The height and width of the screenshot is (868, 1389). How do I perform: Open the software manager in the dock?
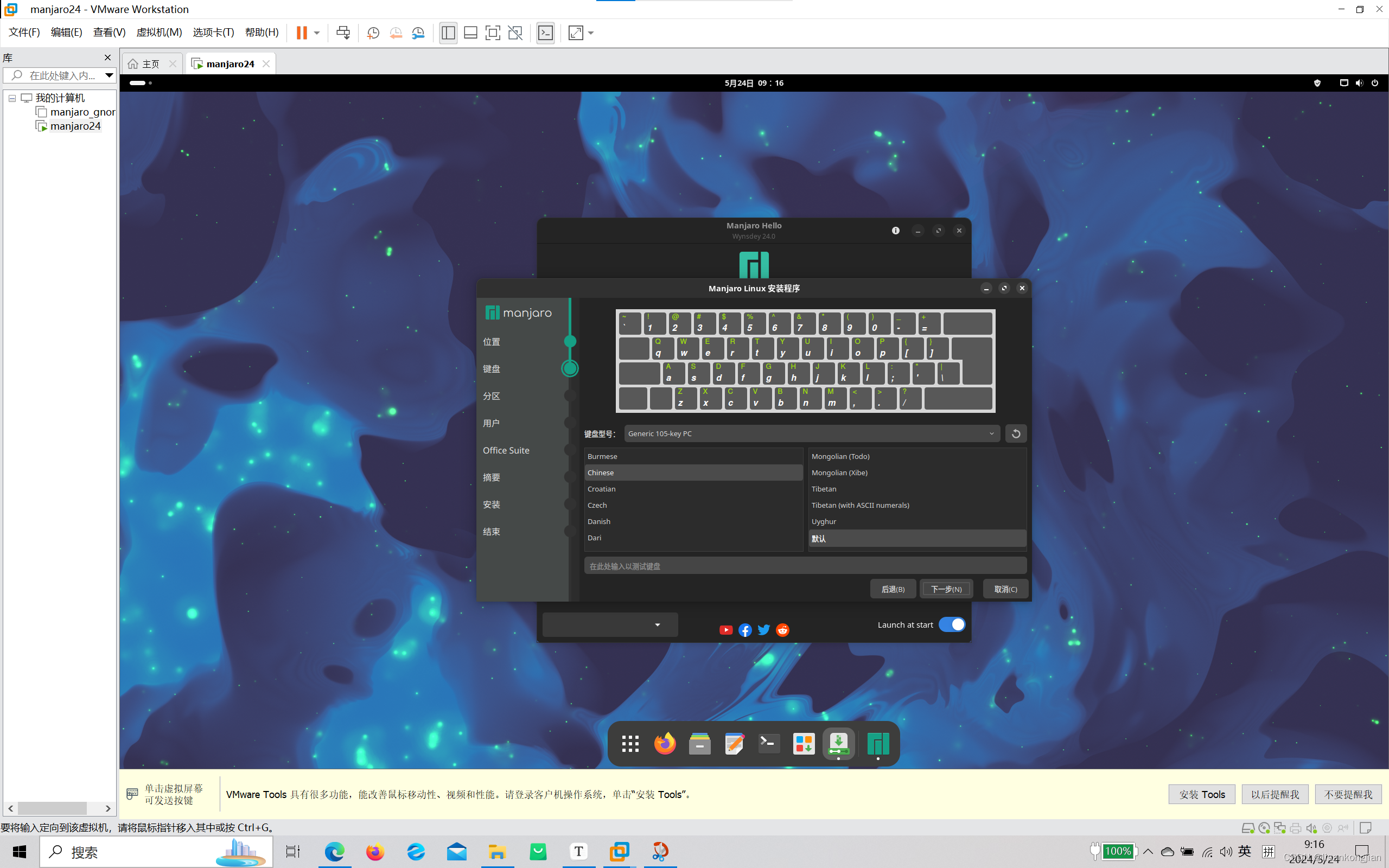click(x=804, y=744)
